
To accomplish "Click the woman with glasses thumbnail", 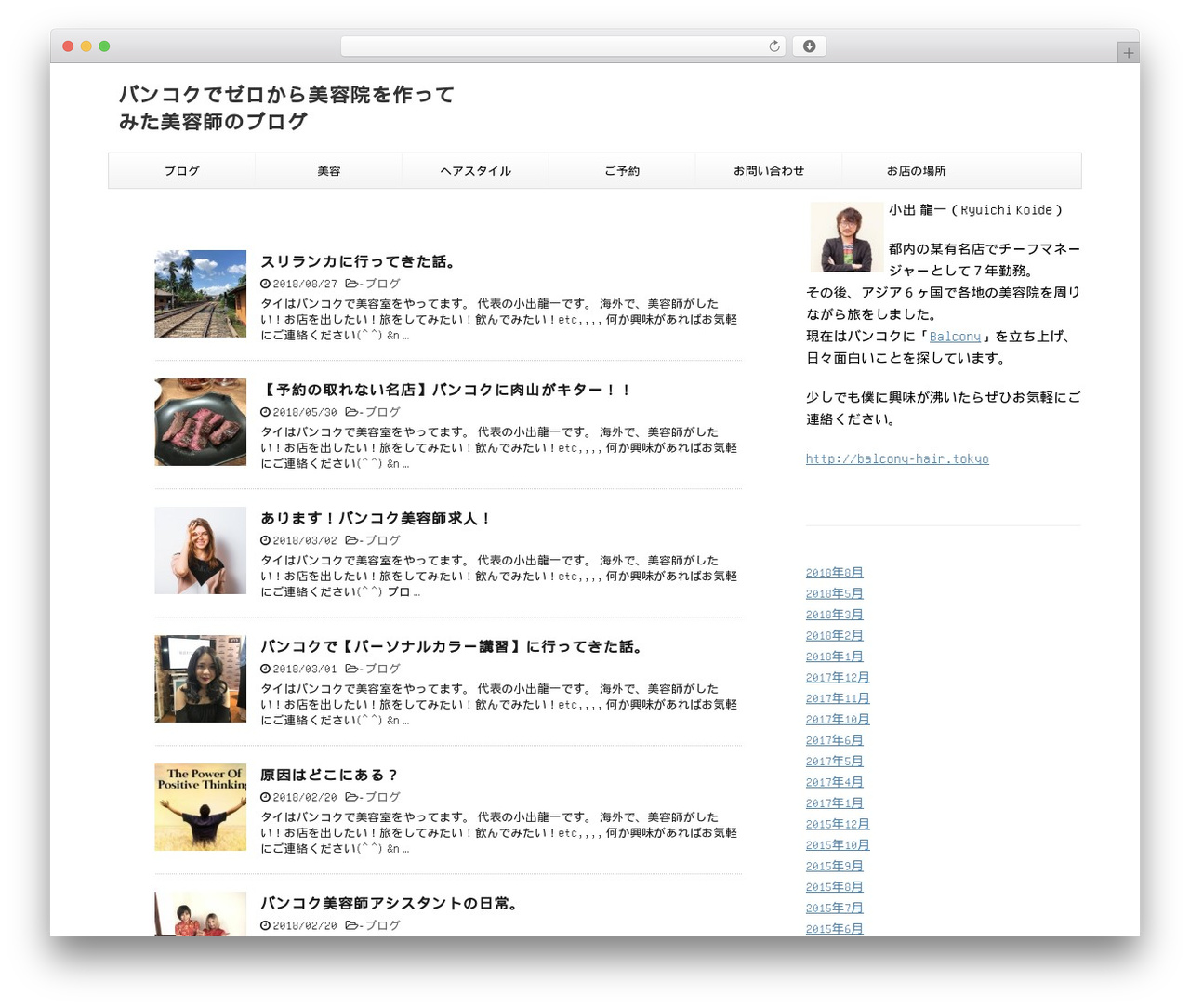I will click(x=201, y=550).
